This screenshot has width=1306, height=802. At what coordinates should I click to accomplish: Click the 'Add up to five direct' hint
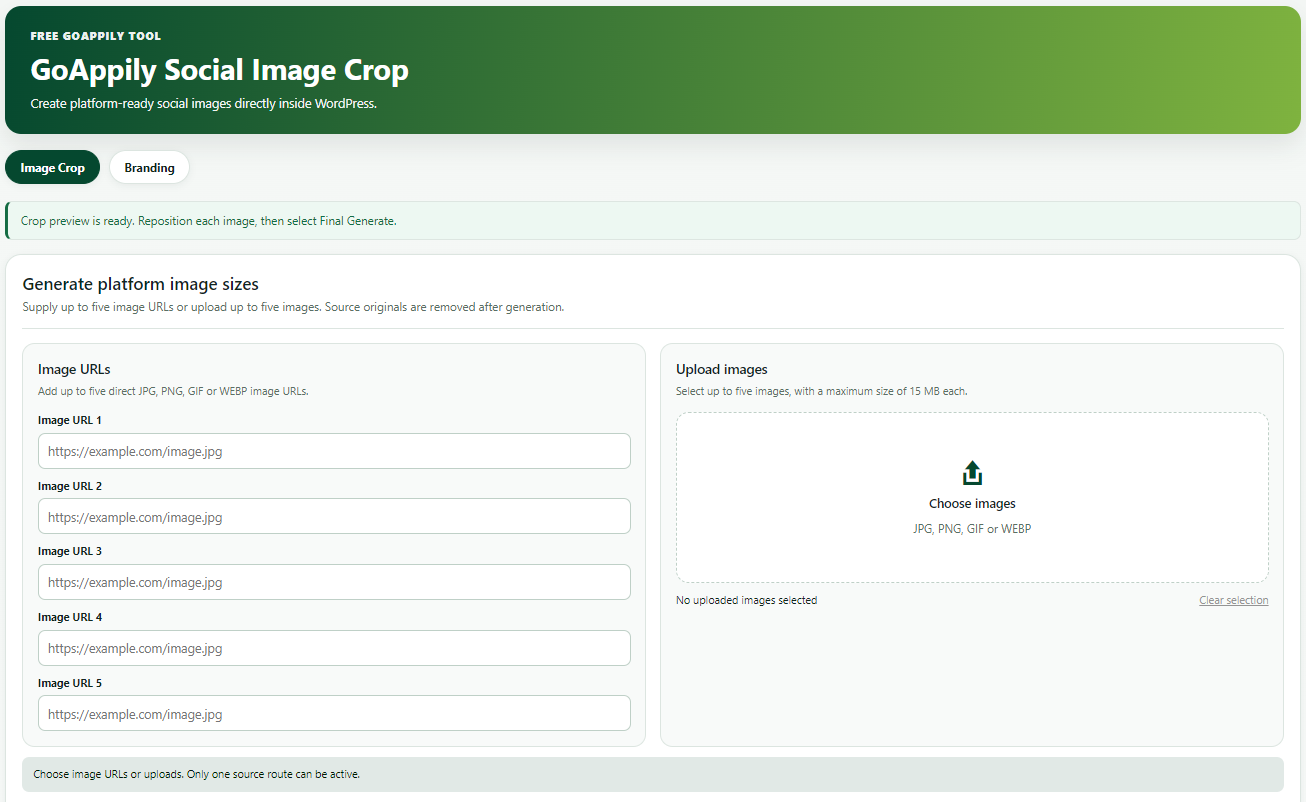point(173,391)
